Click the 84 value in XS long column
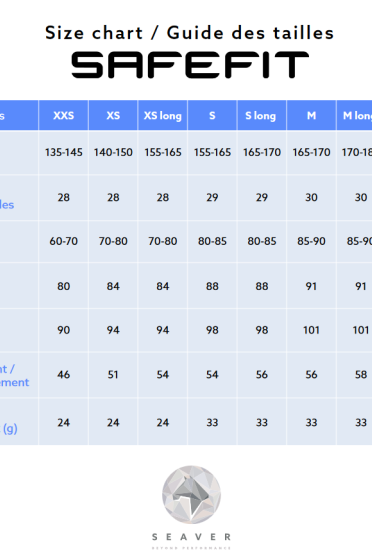 pos(163,286)
